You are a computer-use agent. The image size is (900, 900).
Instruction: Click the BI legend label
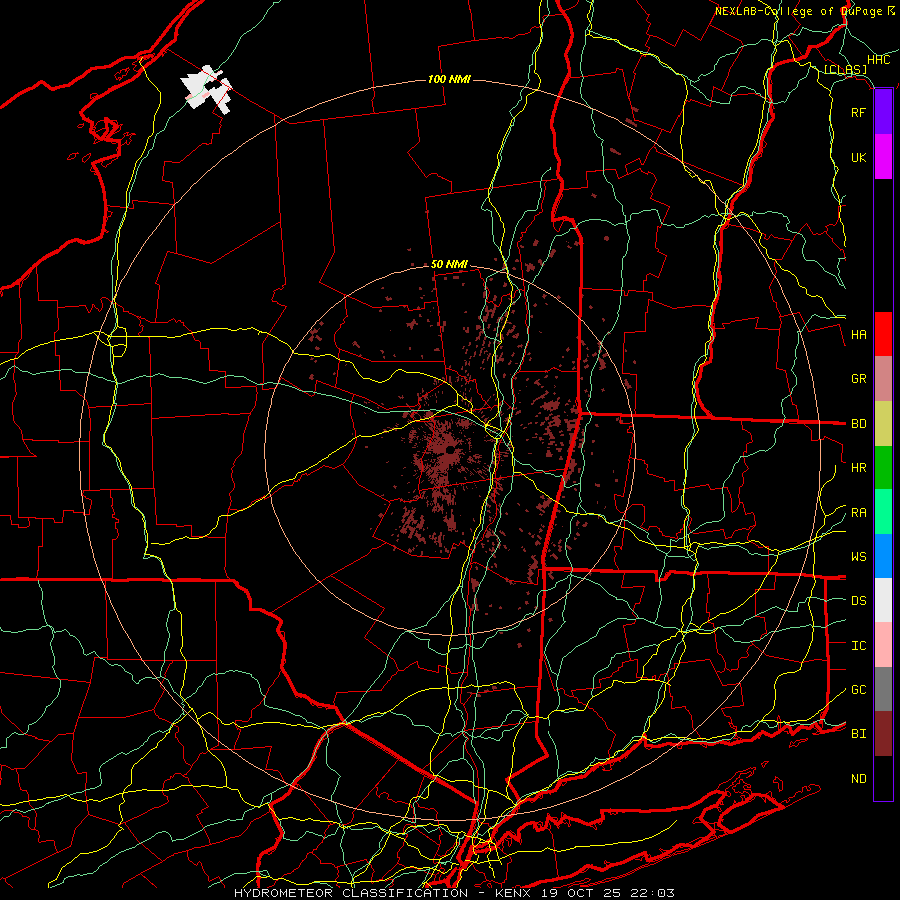click(859, 734)
